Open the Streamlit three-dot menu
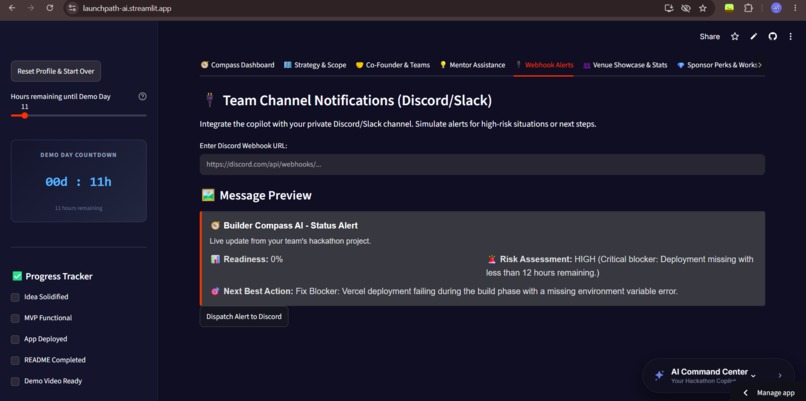This screenshot has width=806, height=401. (x=791, y=37)
